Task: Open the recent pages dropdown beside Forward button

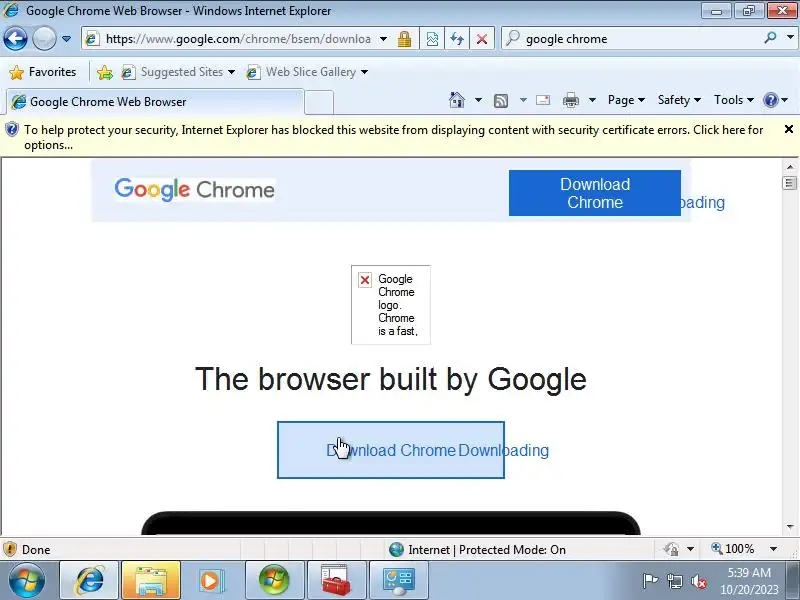Action: point(66,39)
